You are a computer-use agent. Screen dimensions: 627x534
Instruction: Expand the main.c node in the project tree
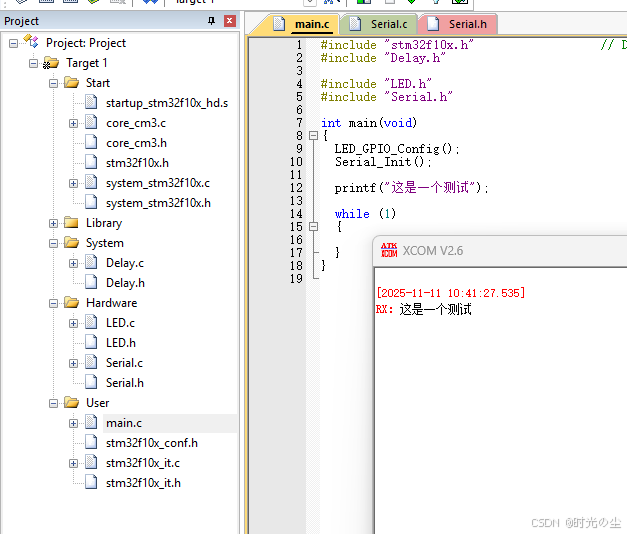(73, 423)
